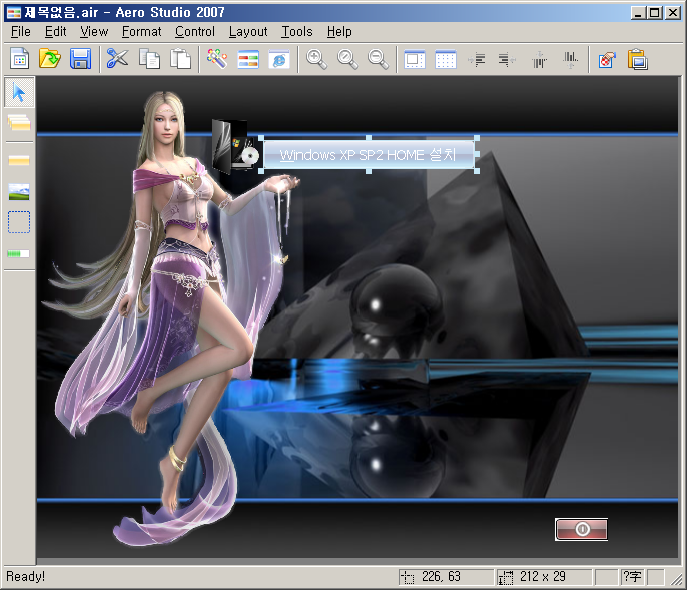Open the Tools menu
Viewport: 687px width, 590px height.
coord(297,32)
